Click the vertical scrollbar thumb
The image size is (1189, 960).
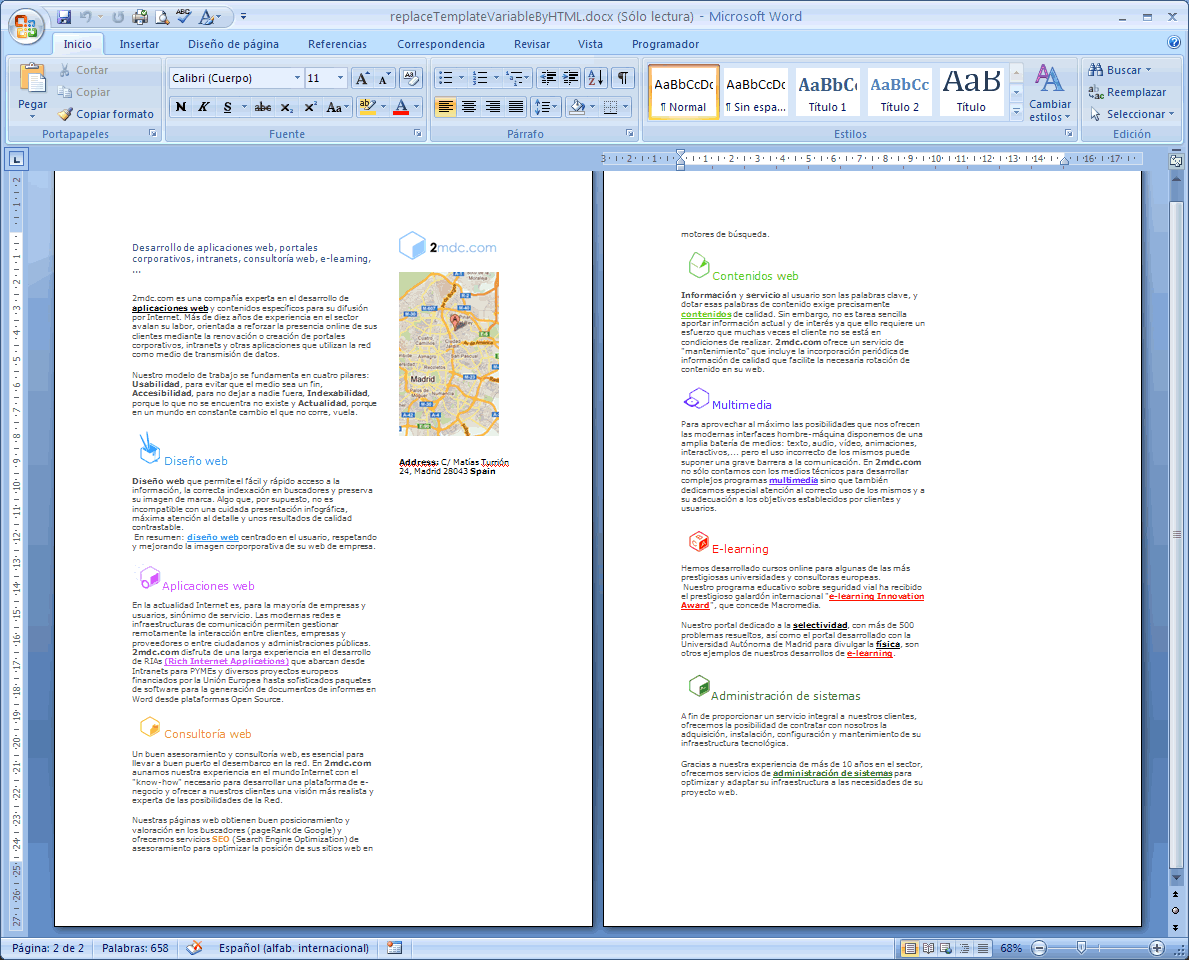click(1176, 535)
